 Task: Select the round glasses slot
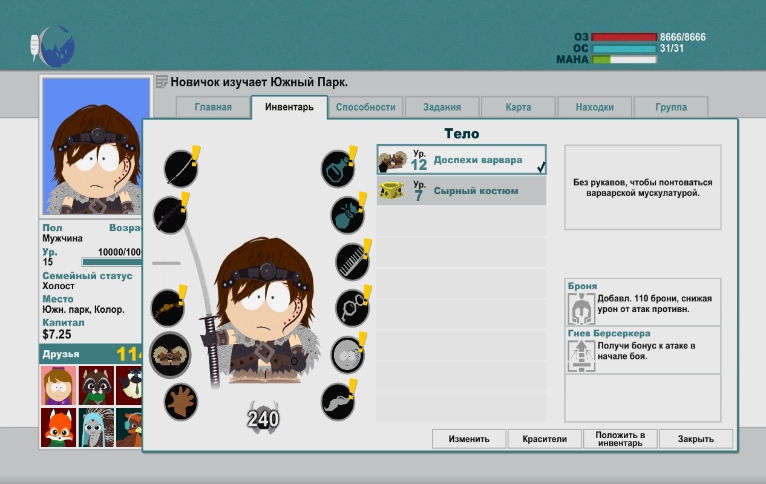point(352,308)
